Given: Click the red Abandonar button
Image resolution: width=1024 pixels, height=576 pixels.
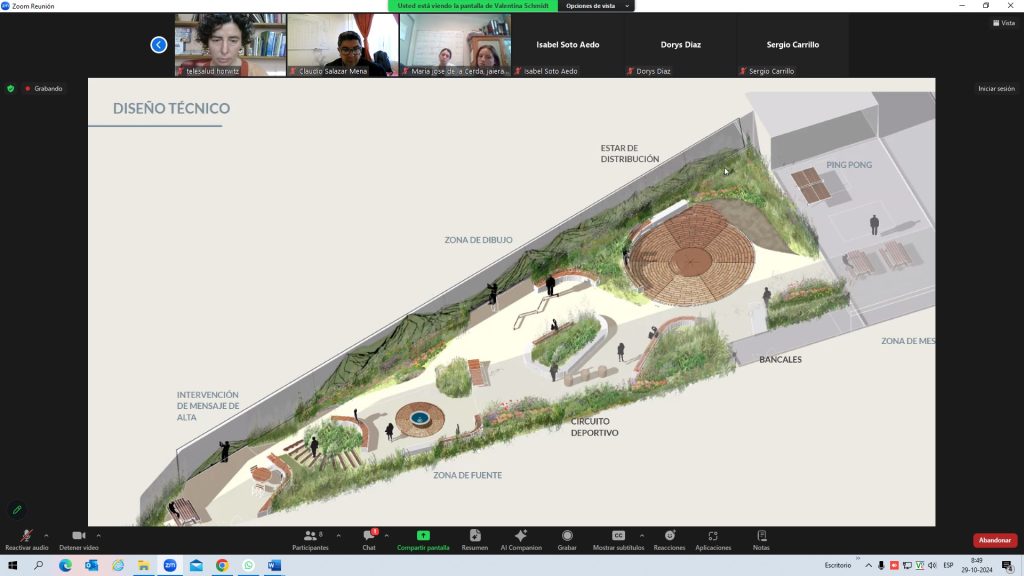Looking at the screenshot, I should pyautogui.click(x=994, y=540).
